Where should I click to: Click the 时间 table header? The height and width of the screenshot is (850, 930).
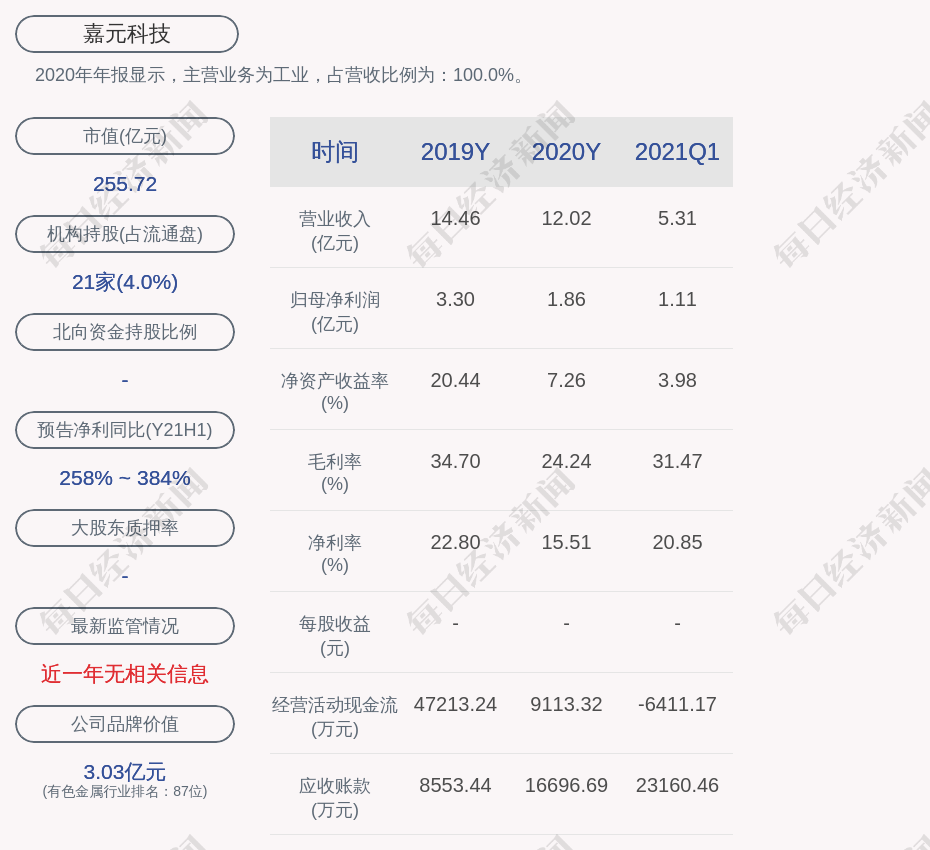(335, 152)
